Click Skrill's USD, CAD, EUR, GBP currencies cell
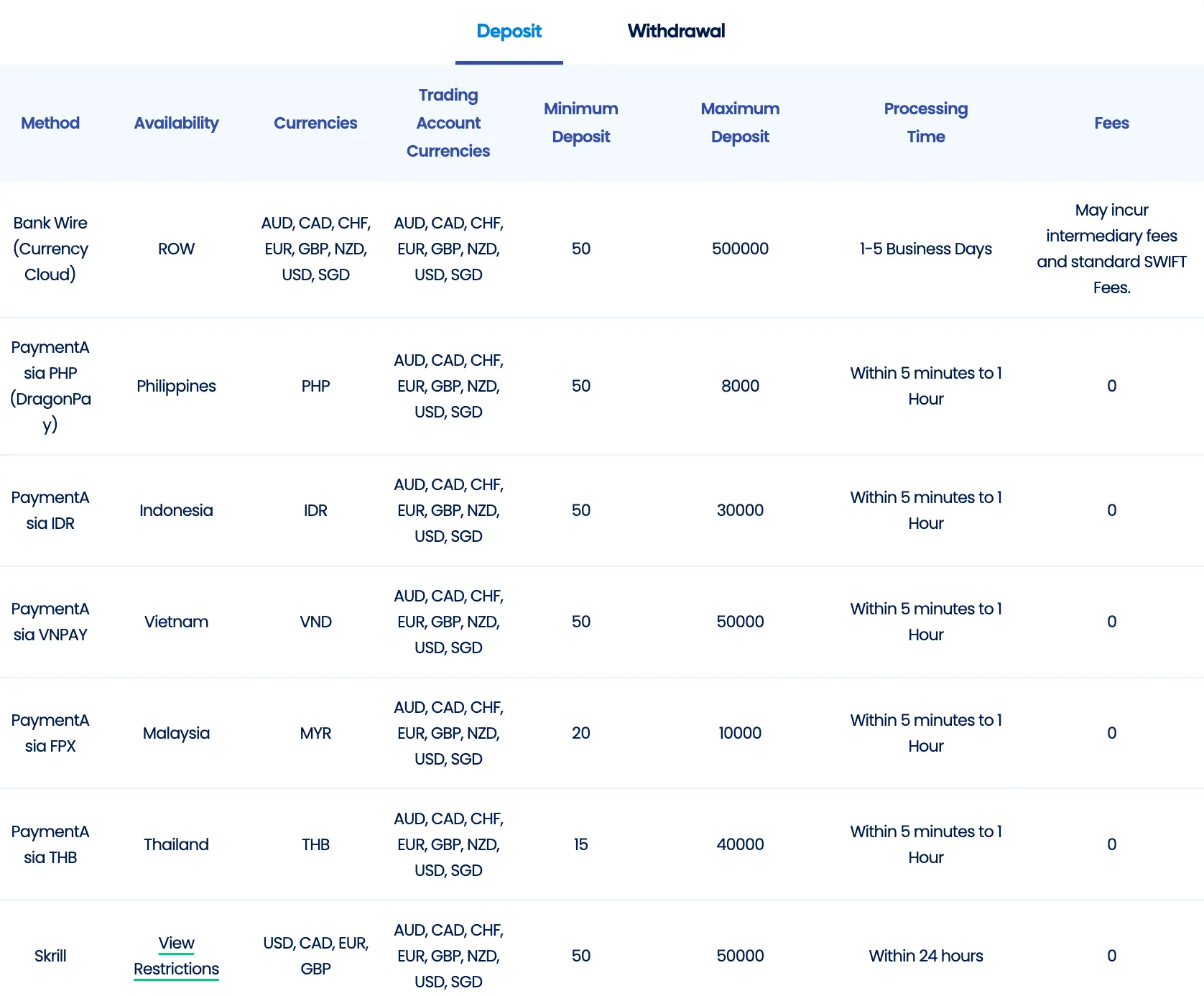The image size is (1204, 996). click(315, 956)
